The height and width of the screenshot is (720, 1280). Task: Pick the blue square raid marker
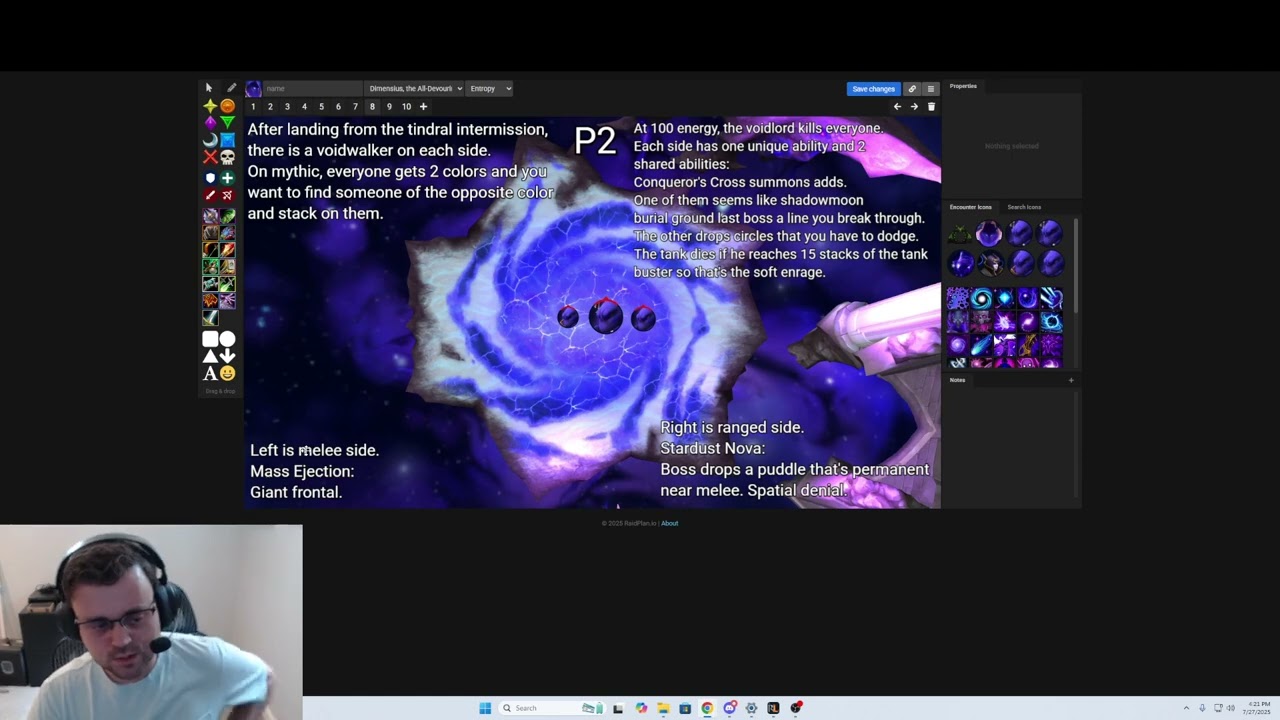tap(227, 140)
